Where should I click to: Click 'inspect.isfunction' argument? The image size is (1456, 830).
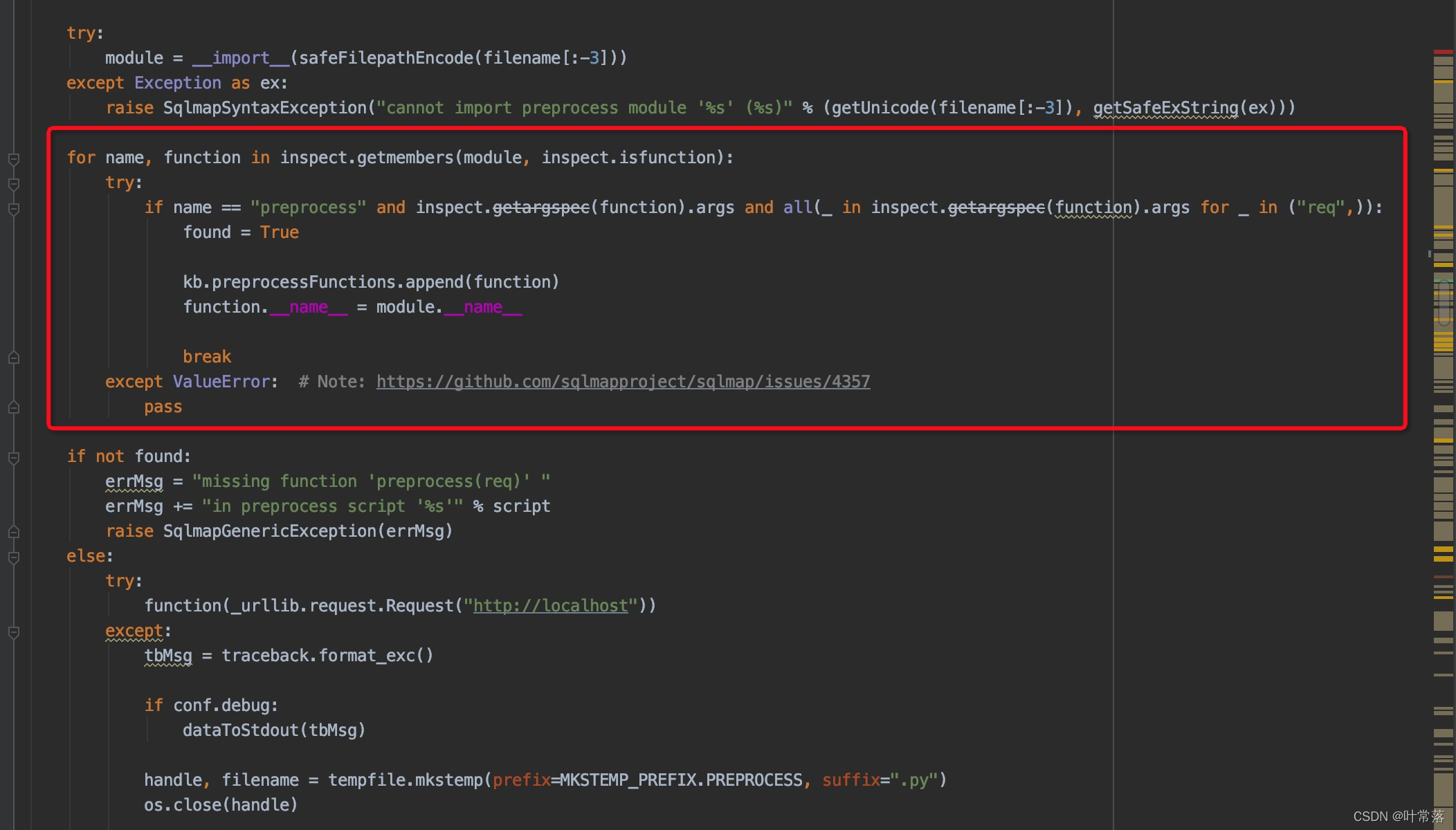(628, 158)
